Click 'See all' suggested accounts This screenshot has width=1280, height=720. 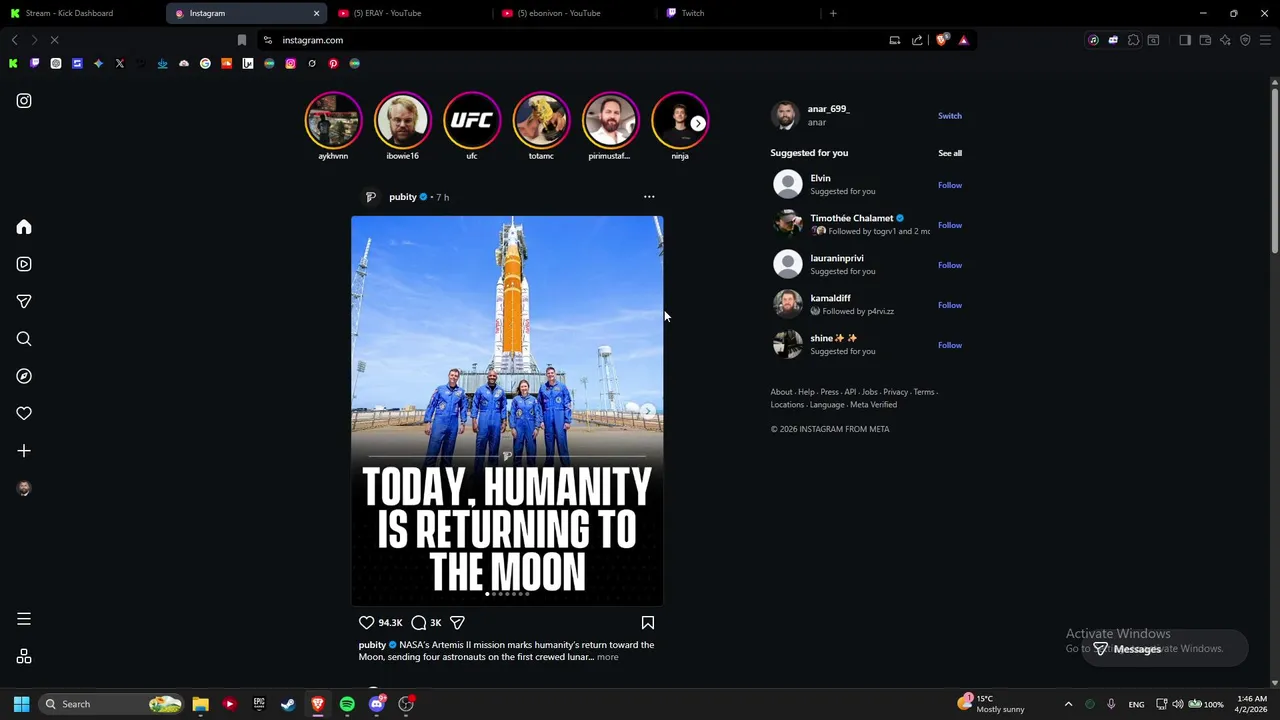(950, 153)
